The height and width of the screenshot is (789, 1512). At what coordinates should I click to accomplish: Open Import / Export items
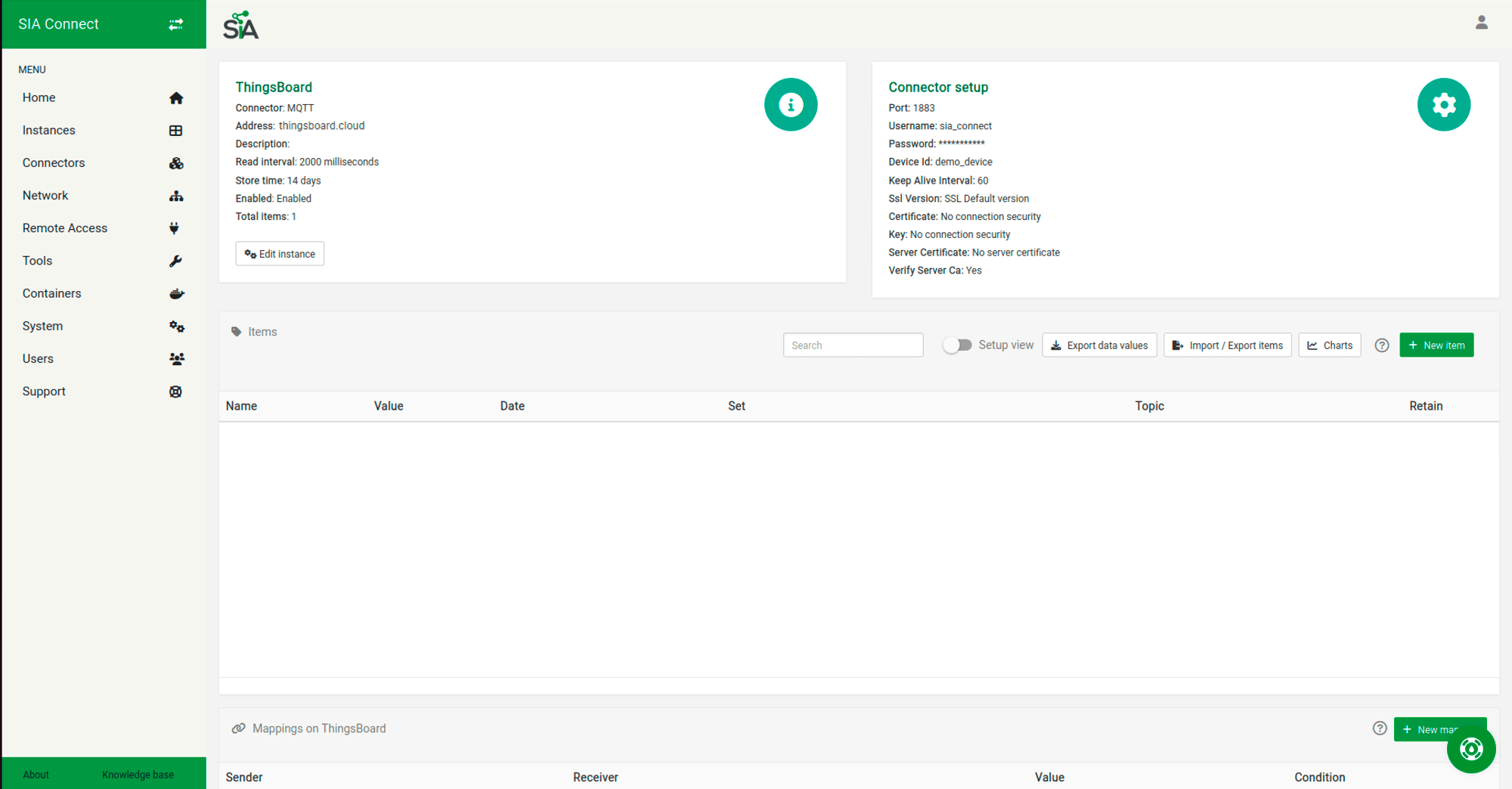click(1227, 345)
